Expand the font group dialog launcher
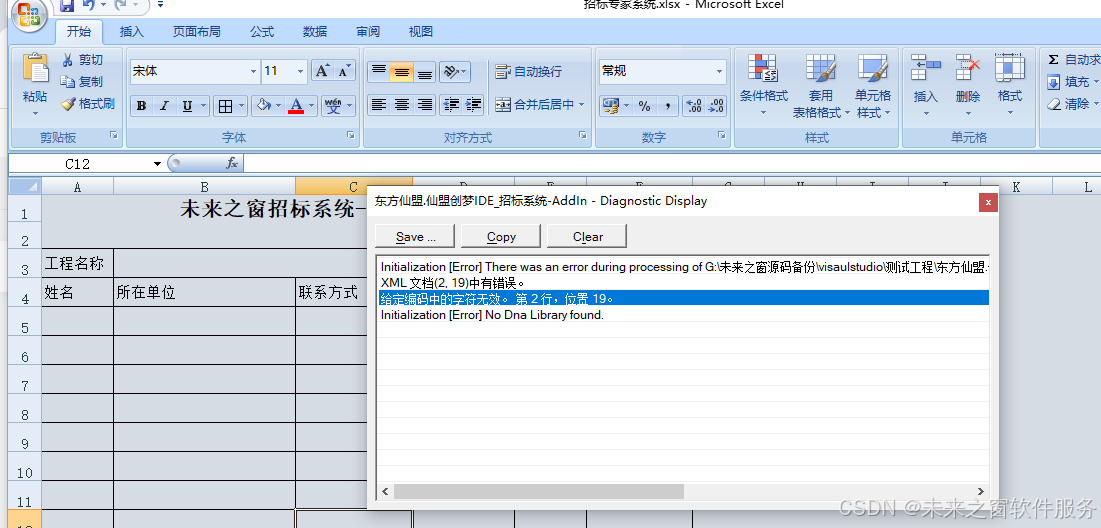The image size is (1101, 528). 350,136
